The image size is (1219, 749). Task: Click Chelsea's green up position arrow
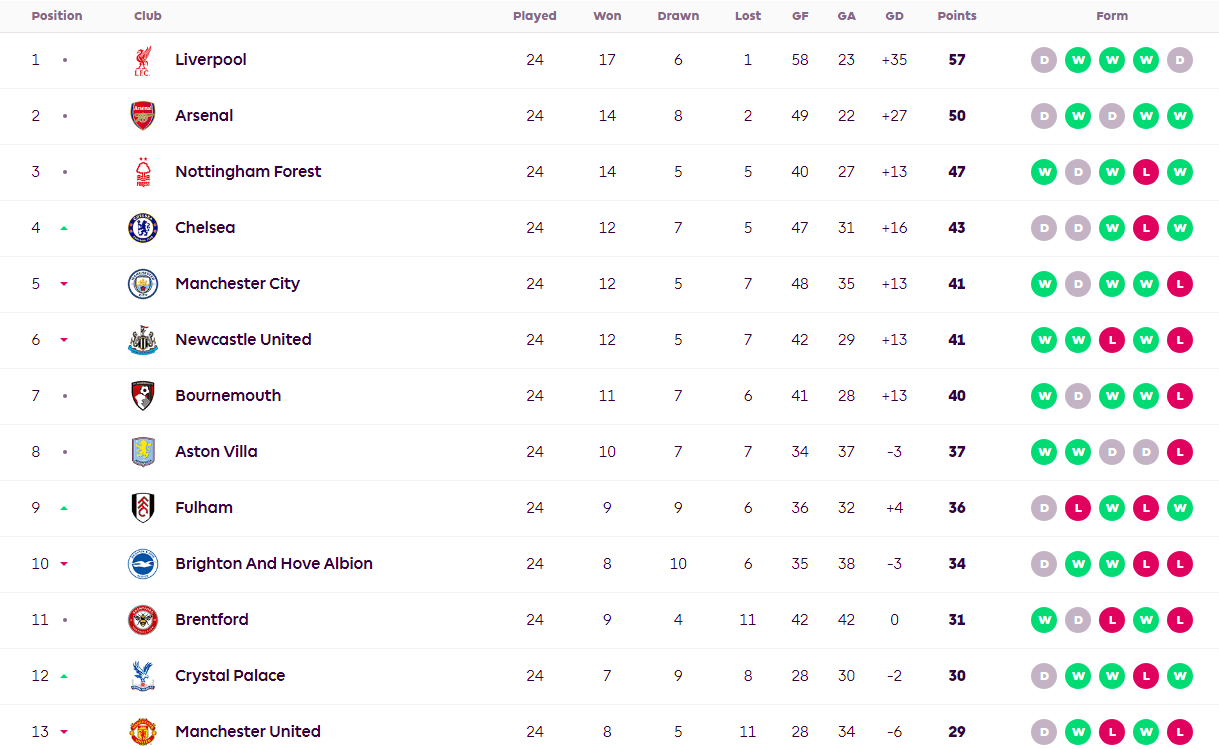click(64, 228)
